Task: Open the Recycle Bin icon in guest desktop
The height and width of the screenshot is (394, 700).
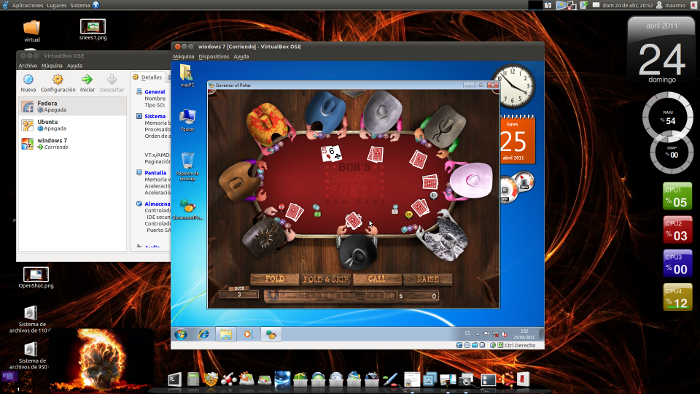Action: point(188,166)
